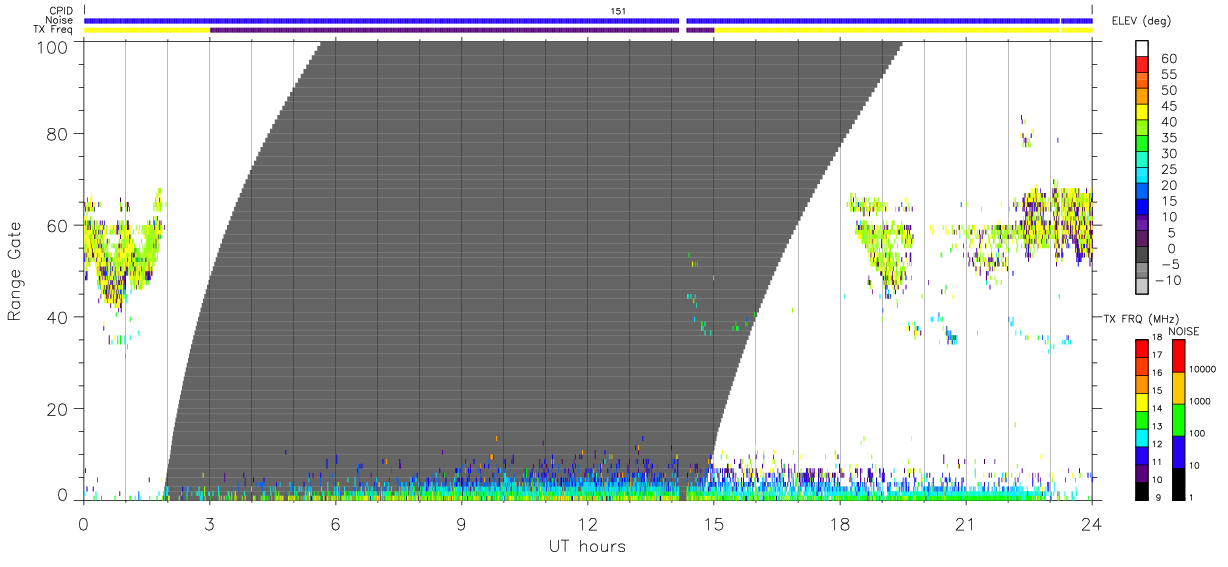Click the NOISE legend title
1228x567 pixels.
click(x=1182, y=331)
